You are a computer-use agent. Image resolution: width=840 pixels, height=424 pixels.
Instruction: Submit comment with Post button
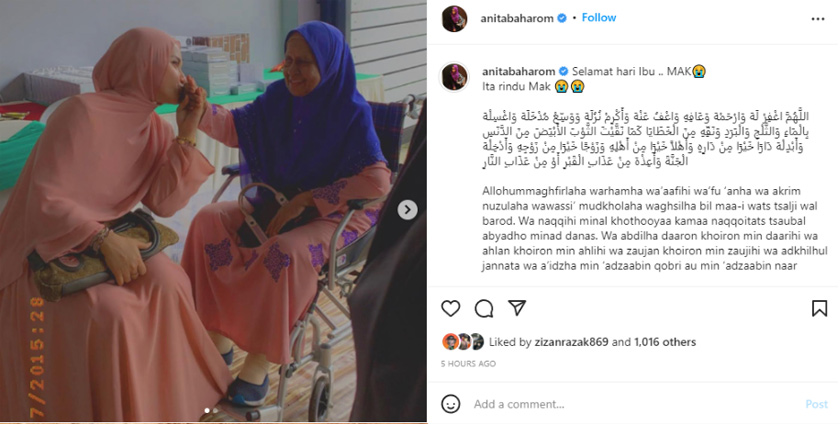click(816, 404)
